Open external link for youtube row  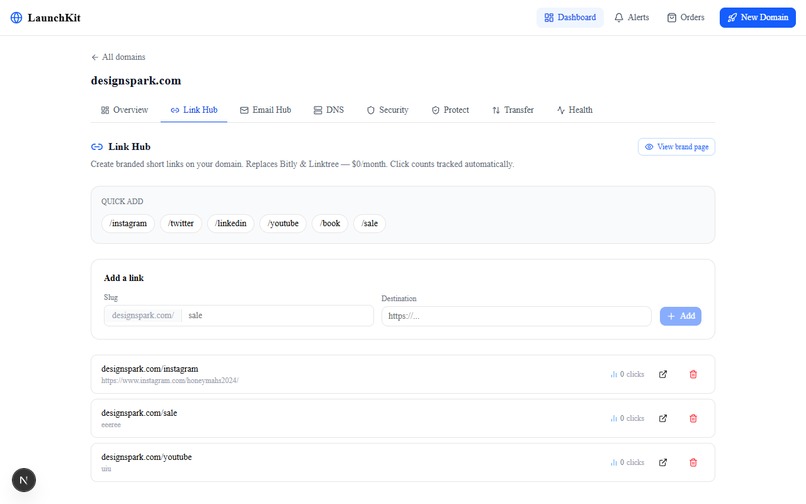coord(663,463)
